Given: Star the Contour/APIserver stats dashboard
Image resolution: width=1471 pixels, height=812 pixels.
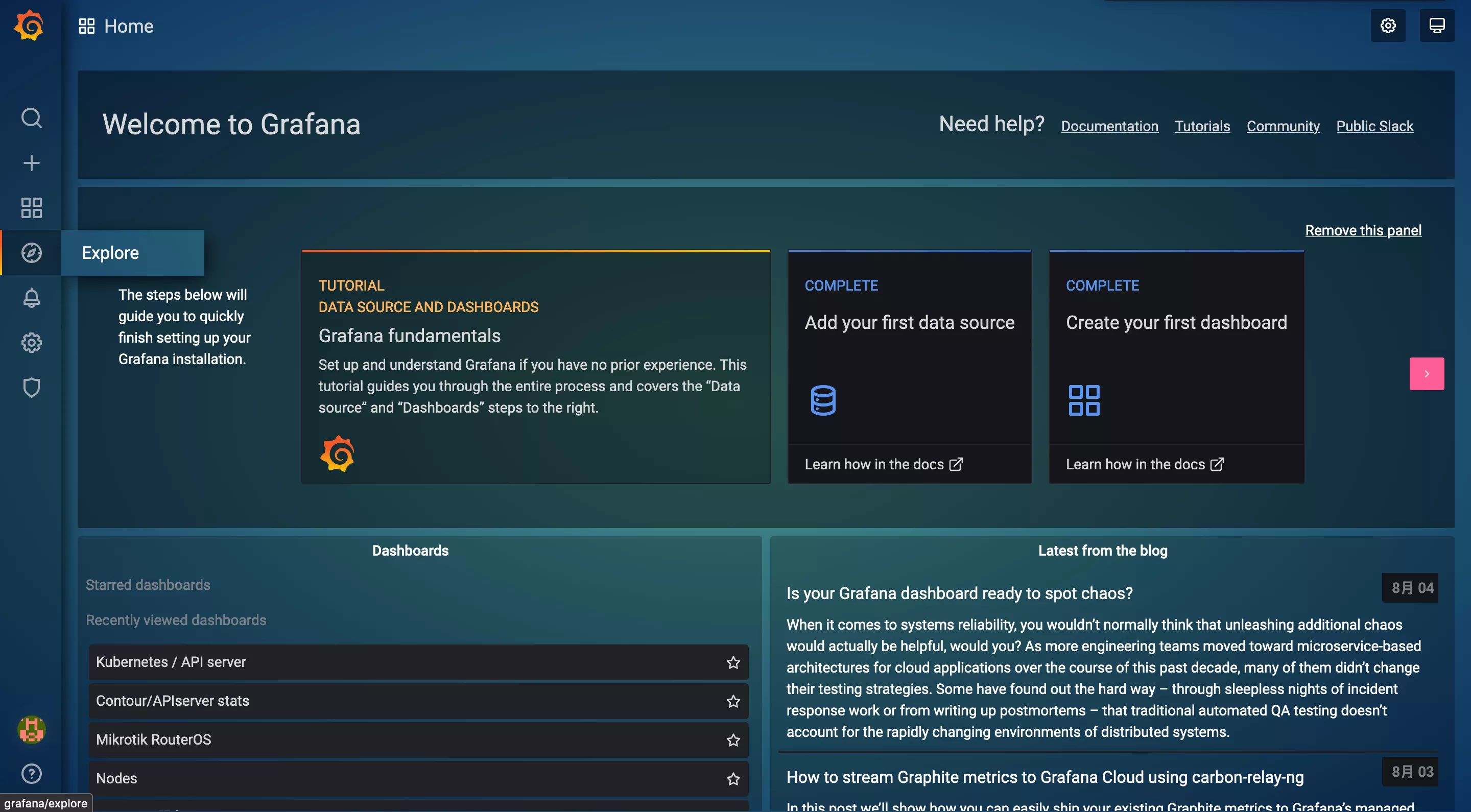Looking at the screenshot, I should [733, 701].
